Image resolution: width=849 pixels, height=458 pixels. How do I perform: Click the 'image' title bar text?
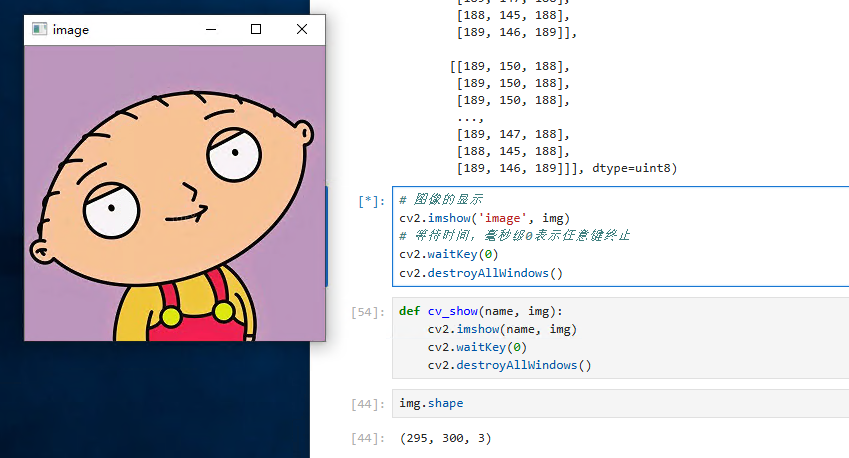tap(71, 30)
